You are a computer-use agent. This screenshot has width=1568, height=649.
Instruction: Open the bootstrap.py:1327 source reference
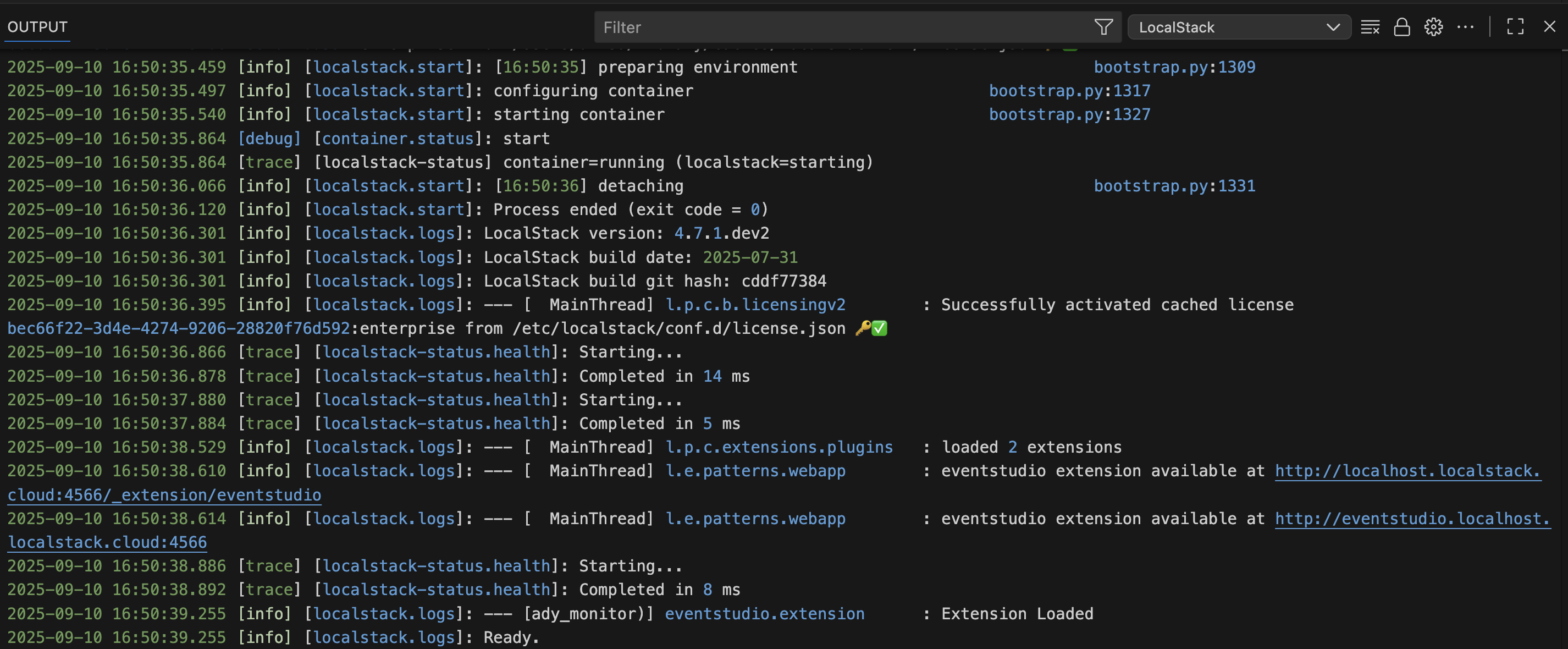click(1069, 114)
